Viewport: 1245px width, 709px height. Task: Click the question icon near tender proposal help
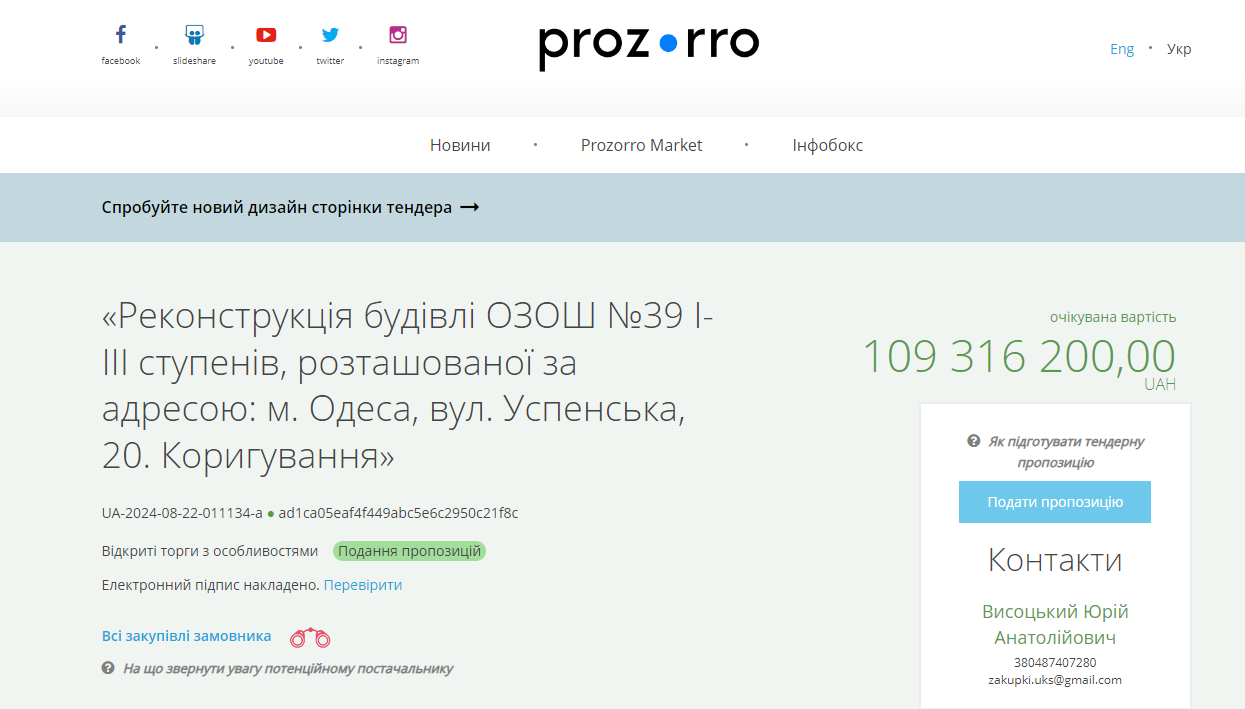[x=973, y=441]
